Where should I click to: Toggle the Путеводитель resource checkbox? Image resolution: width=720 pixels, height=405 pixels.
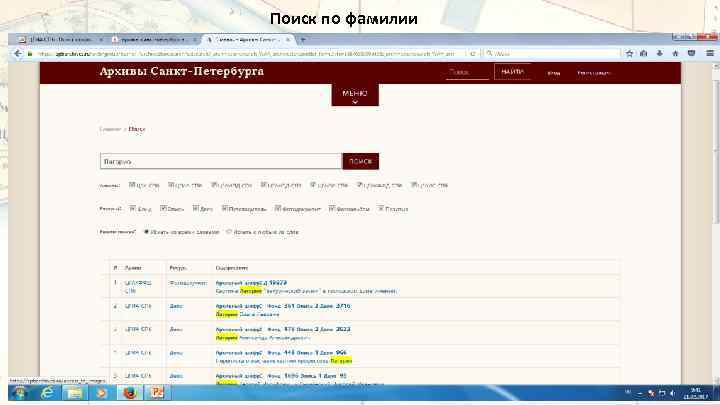coord(225,208)
